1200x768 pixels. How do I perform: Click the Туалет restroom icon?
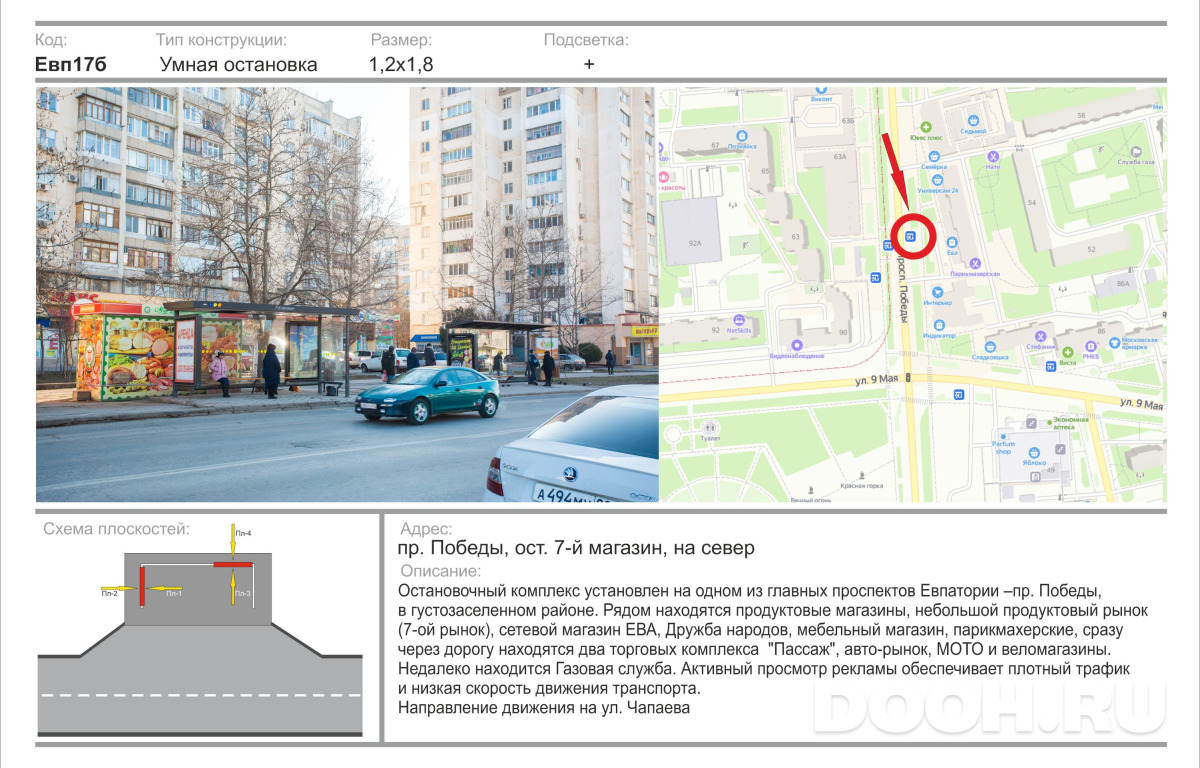click(x=710, y=427)
